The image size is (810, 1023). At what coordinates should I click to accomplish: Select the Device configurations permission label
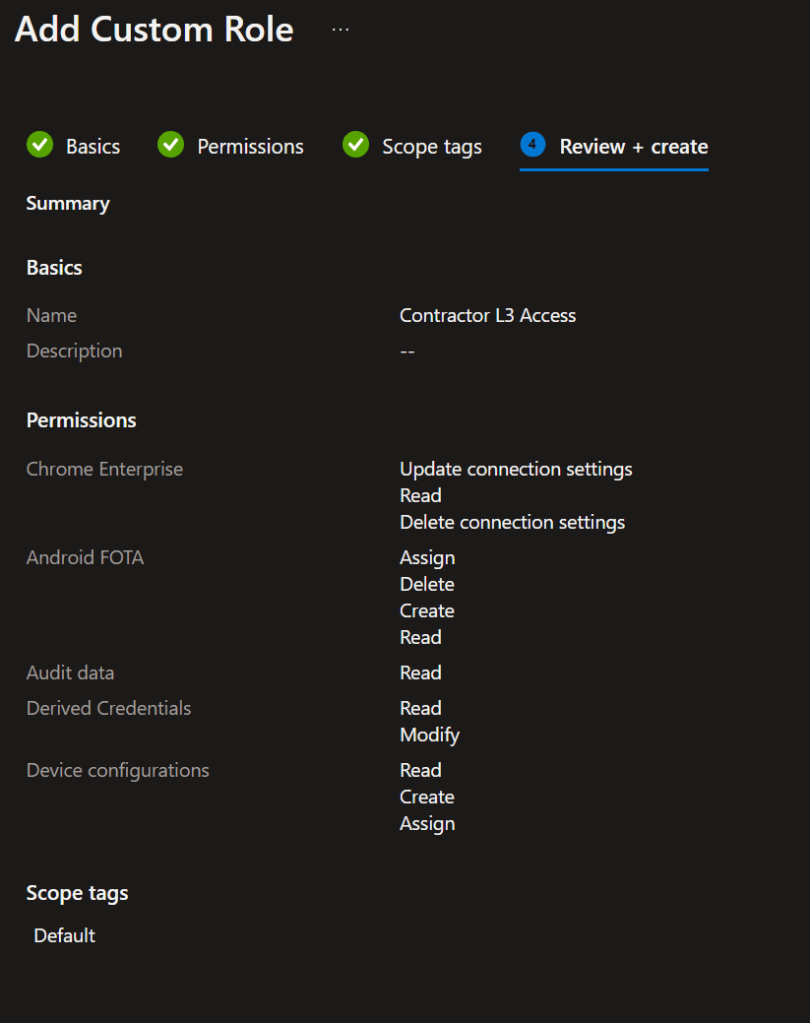tap(117, 770)
